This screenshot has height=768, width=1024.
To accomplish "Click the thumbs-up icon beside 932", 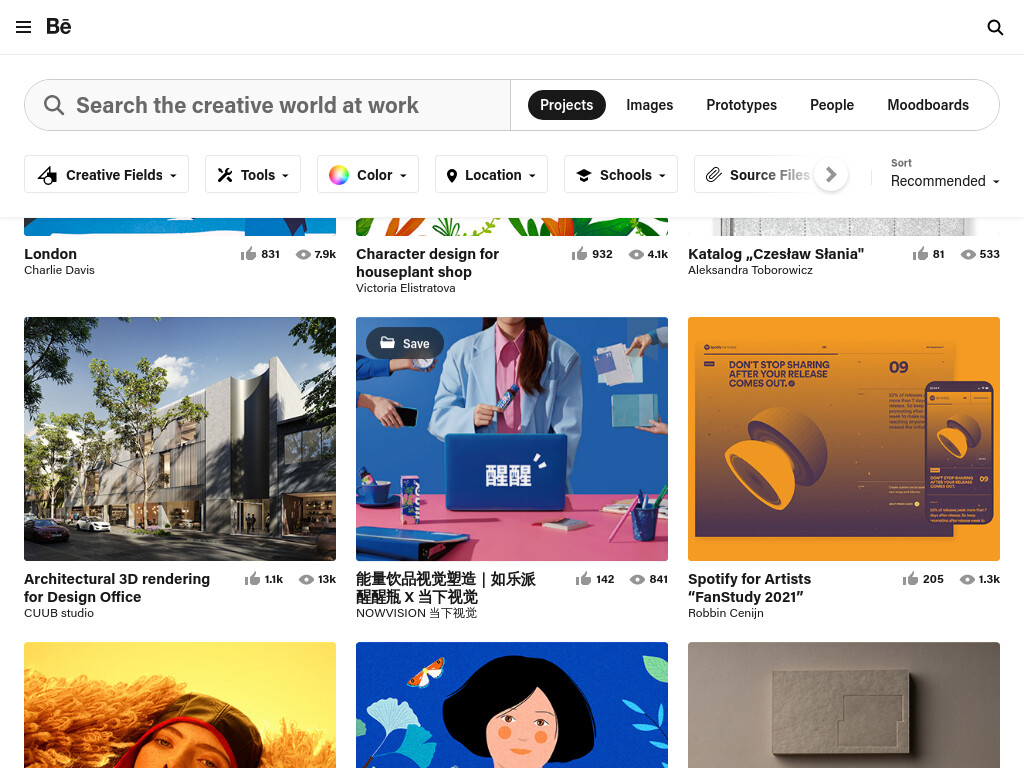I will coord(579,254).
